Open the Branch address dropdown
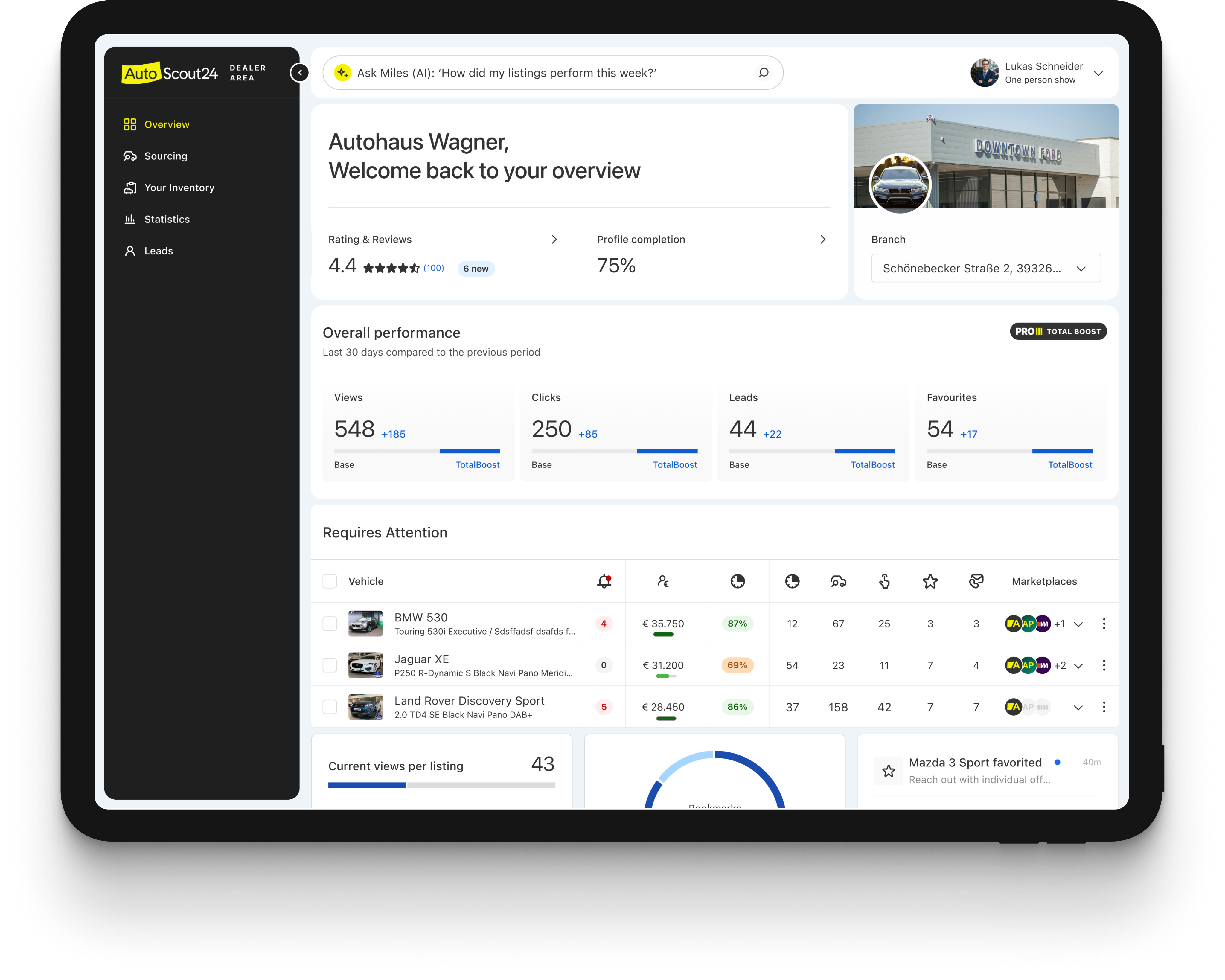1225x980 pixels. click(986, 268)
